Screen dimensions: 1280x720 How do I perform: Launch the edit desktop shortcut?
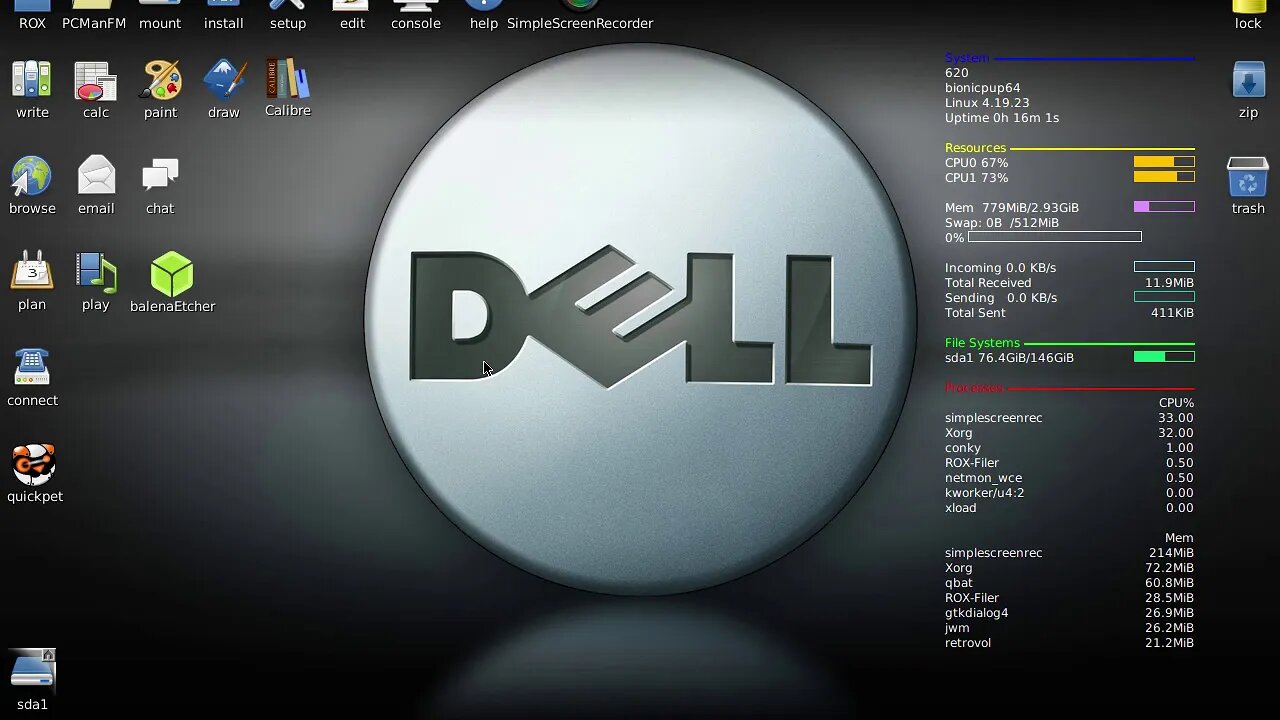352,15
